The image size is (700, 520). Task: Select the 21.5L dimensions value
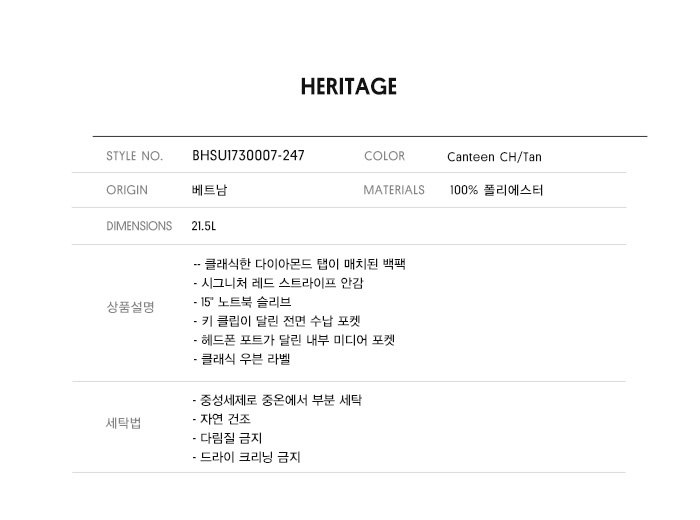pos(204,226)
